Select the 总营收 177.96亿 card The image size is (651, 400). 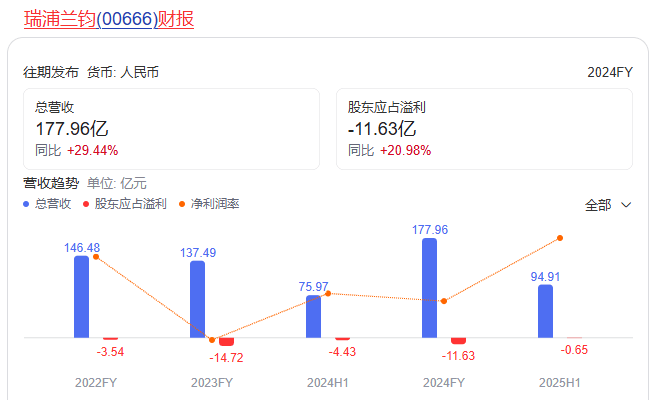[x=171, y=129]
